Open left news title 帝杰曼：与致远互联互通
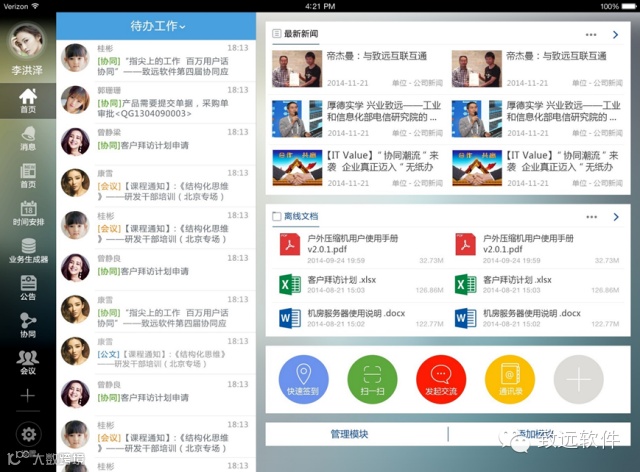640x472 pixels. pos(376,56)
